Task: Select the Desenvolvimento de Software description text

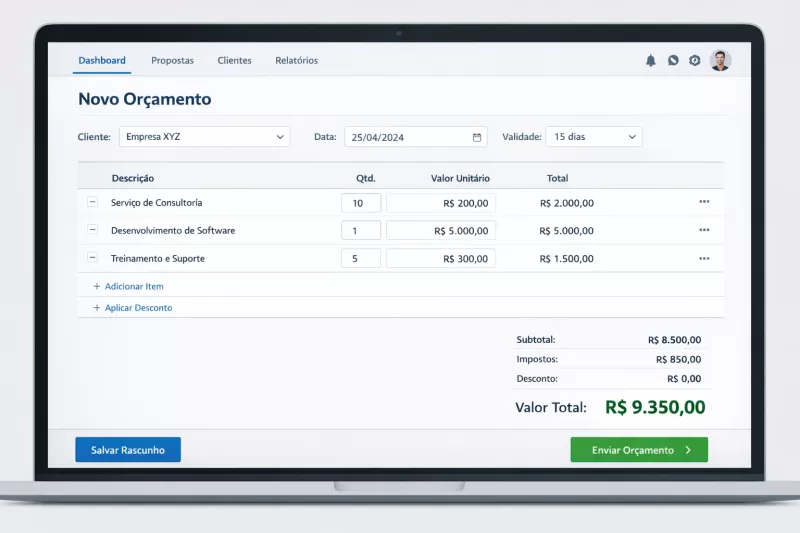Action: (173, 231)
